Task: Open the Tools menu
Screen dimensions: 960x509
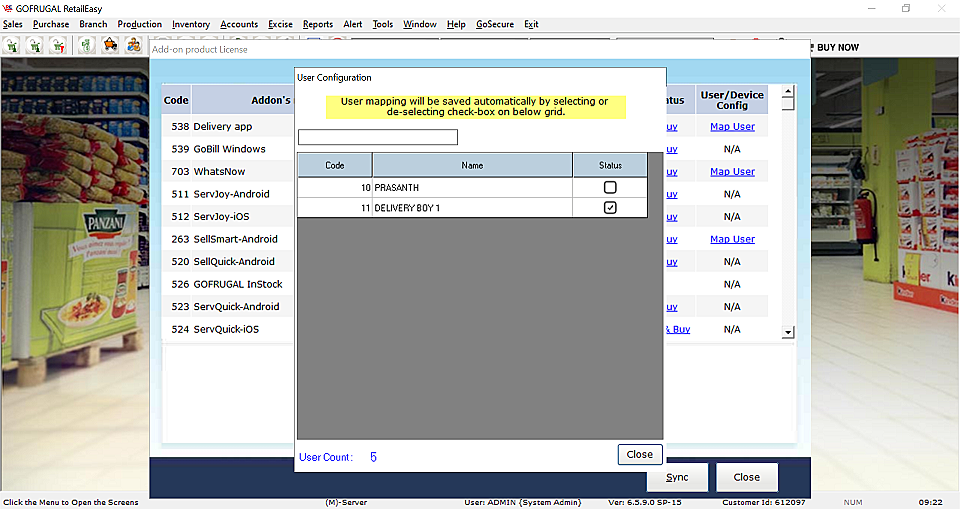Action: tap(383, 24)
